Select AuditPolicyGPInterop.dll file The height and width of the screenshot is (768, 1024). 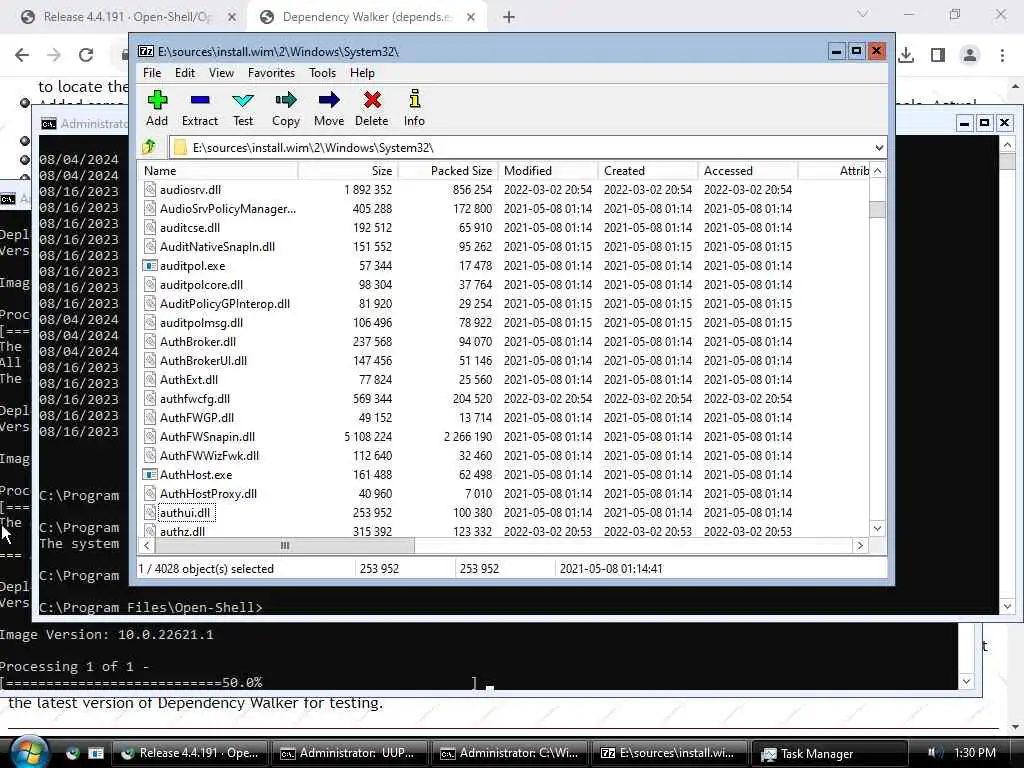coord(225,304)
